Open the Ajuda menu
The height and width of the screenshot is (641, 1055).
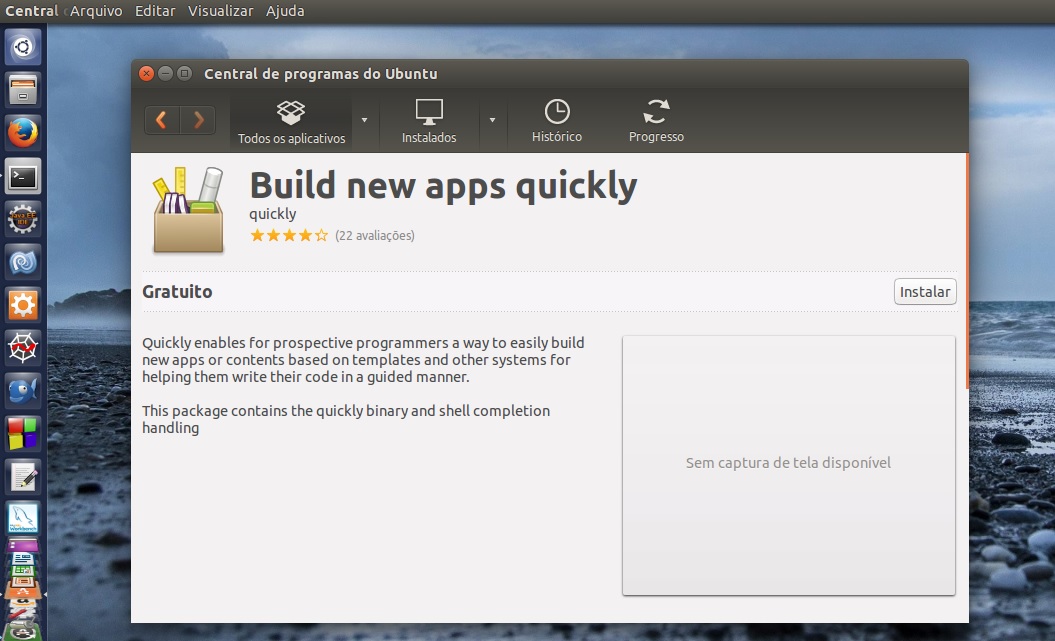[285, 11]
